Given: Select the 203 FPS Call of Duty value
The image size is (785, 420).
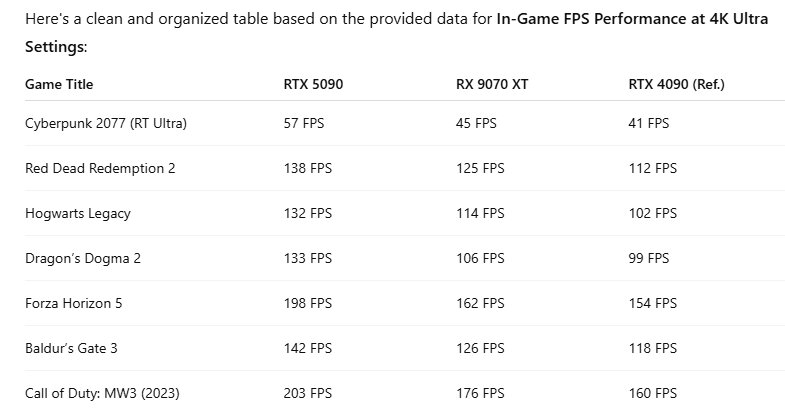Looking at the screenshot, I should point(308,393).
